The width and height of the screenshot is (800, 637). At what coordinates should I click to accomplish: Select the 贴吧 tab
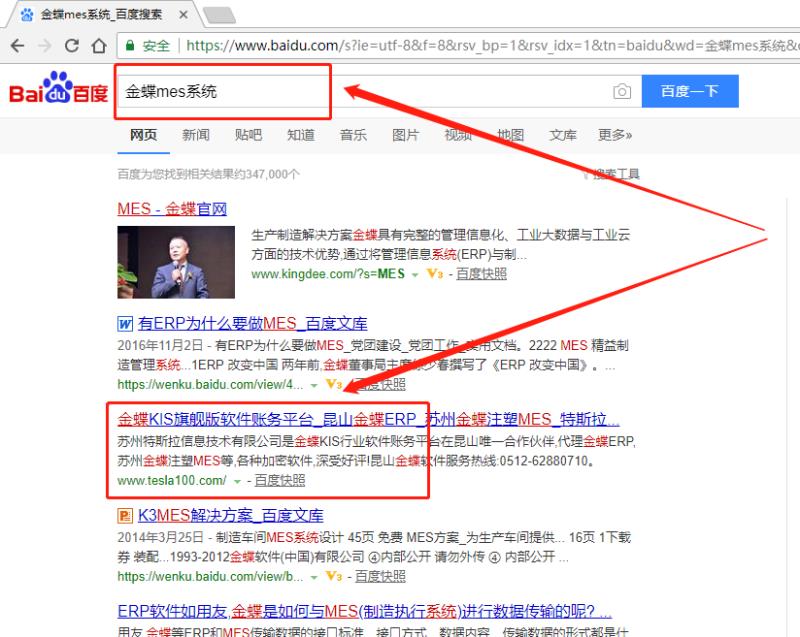coord(248,135)
